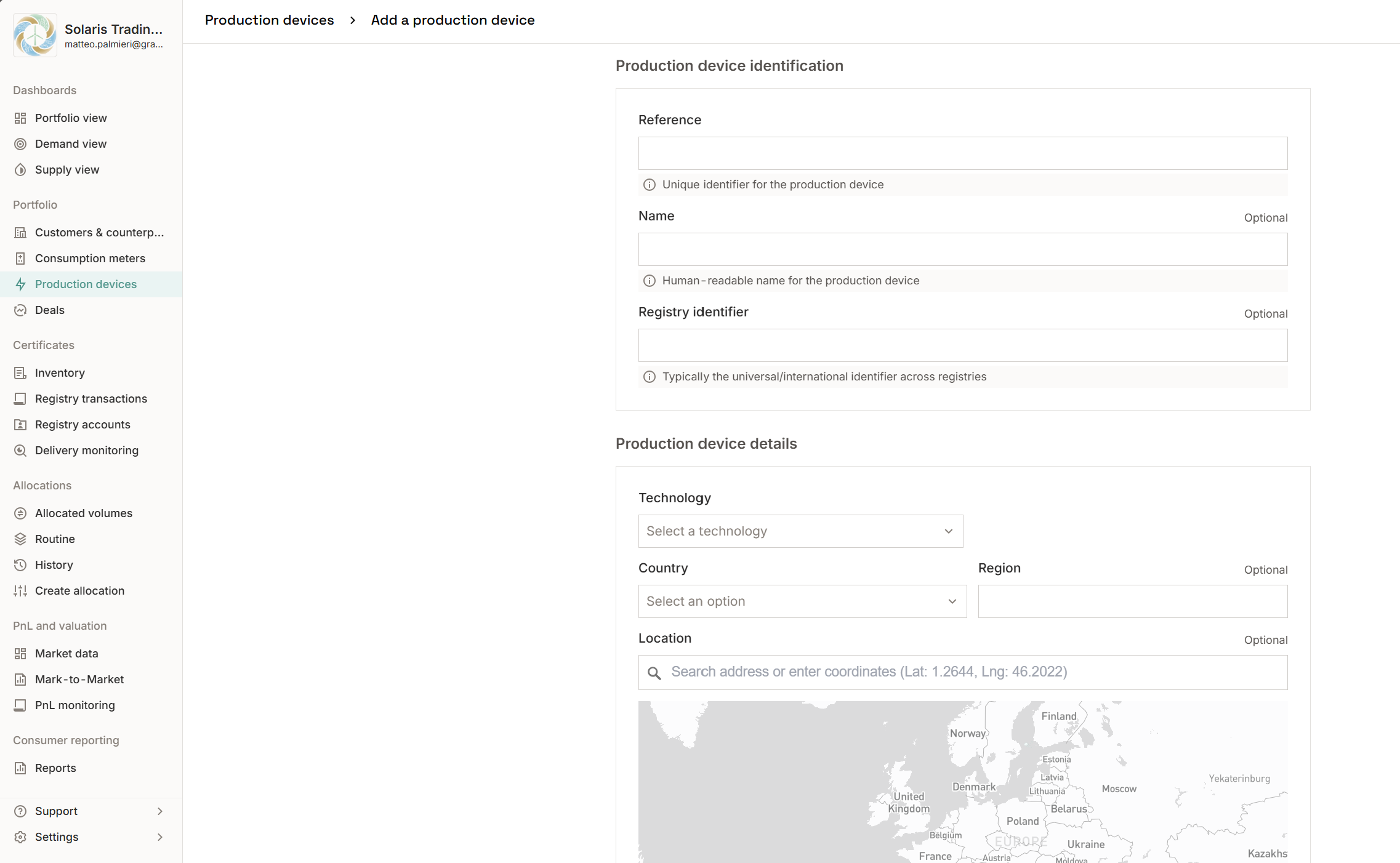This screenshot has height=863, width=1400.
Task: Go to Mark-to-Market page
Action: point(79,680)
